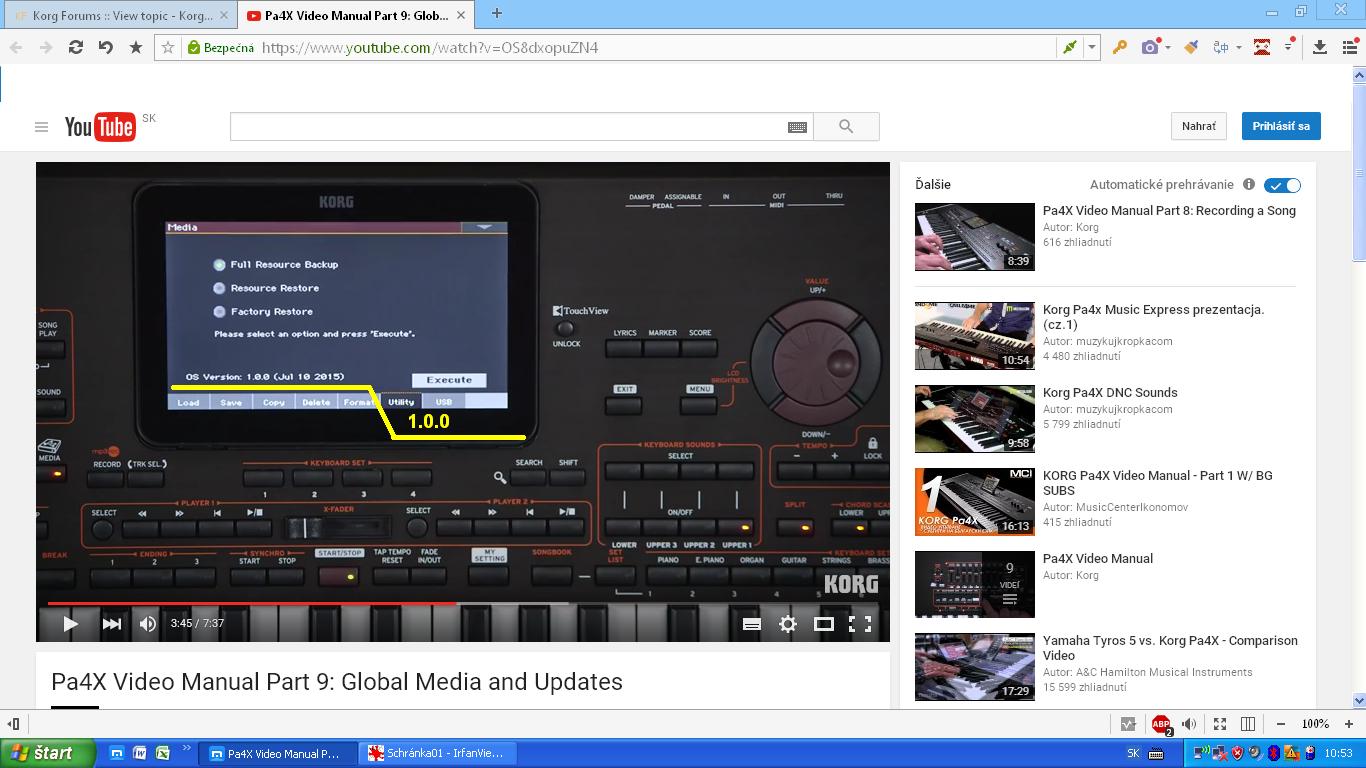This screenshot has width=1366, height=768.
Task: Mute the video via the speaker icon
Action: (148, 623)
